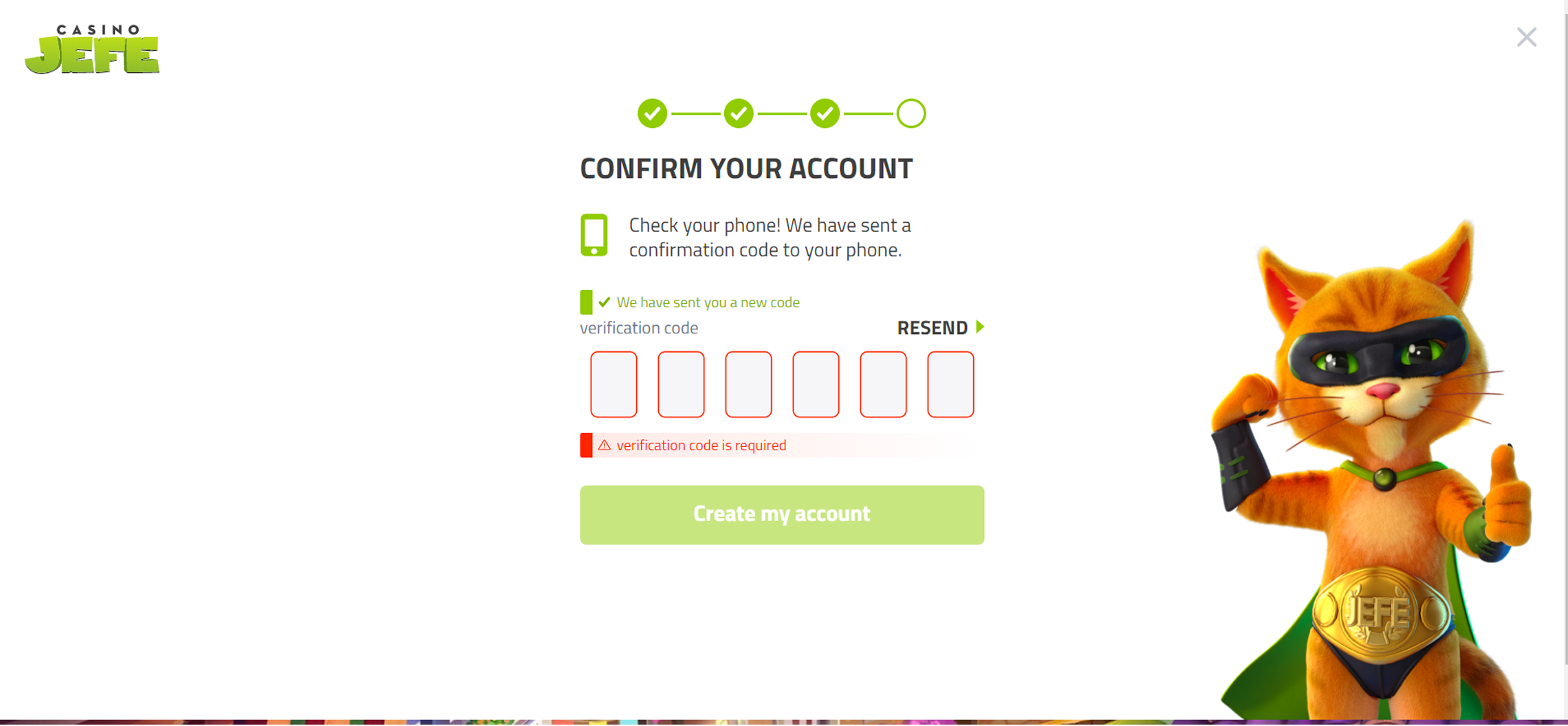Focus the third verification code box
Viewport: 1568px width, 726px height.
[748, 384]
